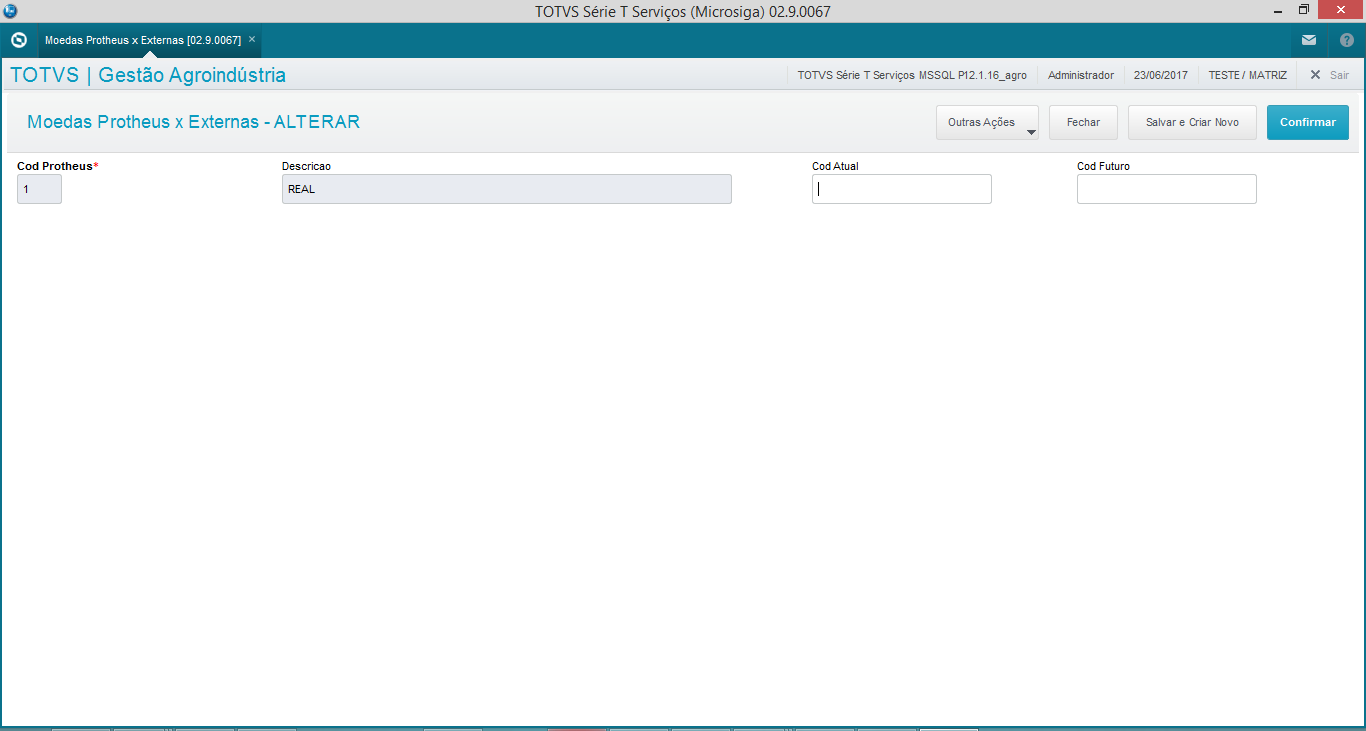Close the TOTVS window
1366x731 pixels.
tap(1342, 10)
